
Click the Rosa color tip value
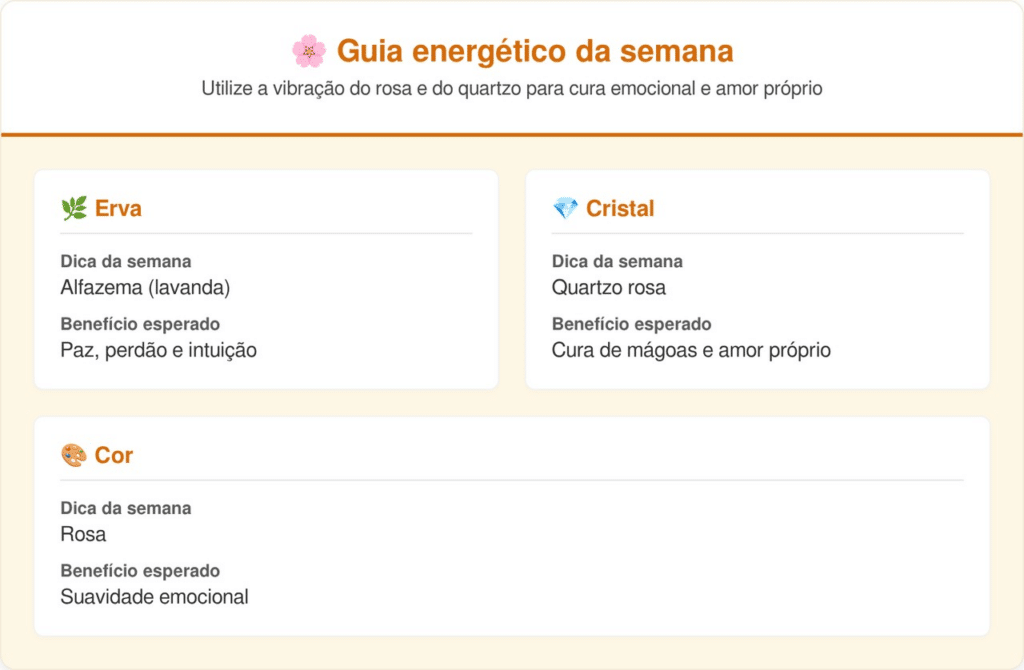coord(83,535)
